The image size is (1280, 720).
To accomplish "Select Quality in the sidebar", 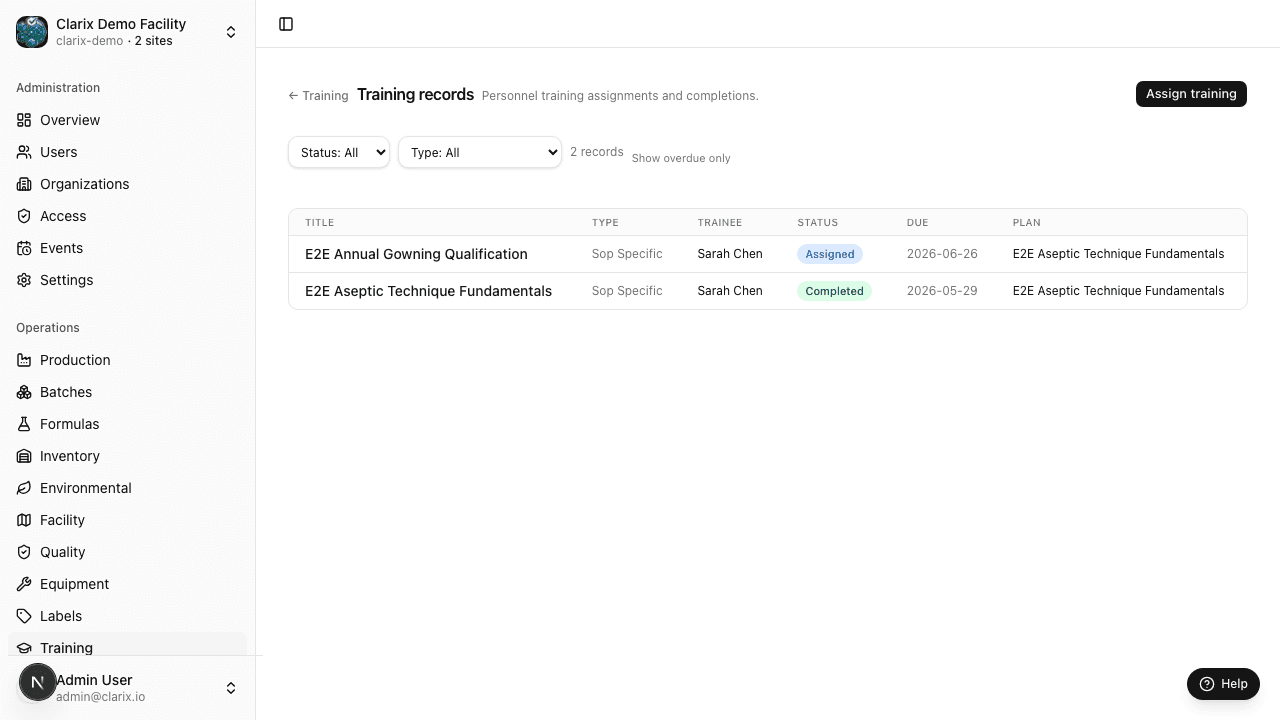I will coord(127,552).
